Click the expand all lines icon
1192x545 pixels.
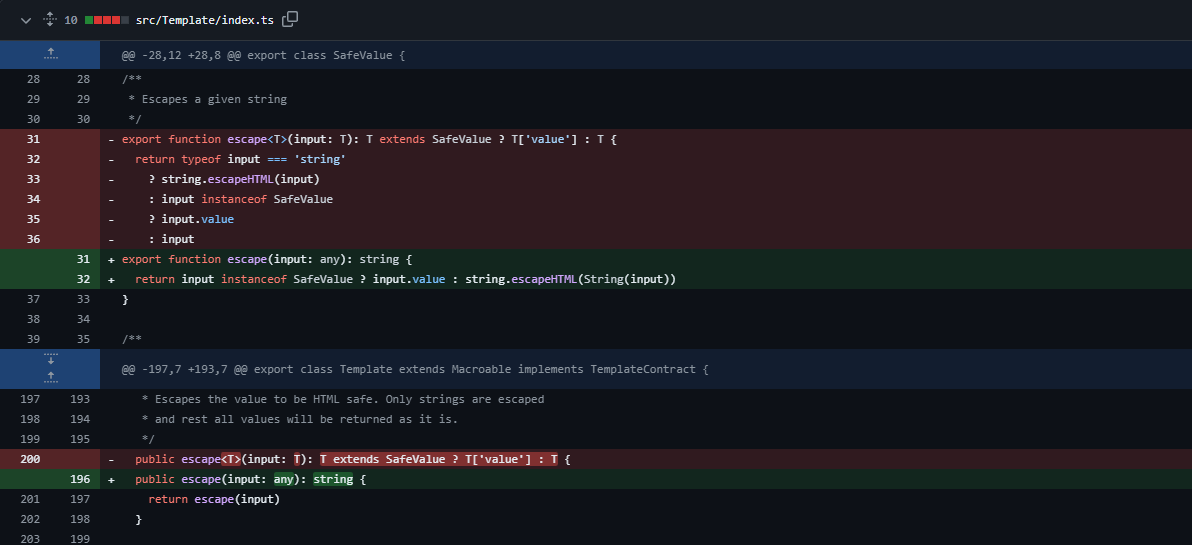point(49,20)
